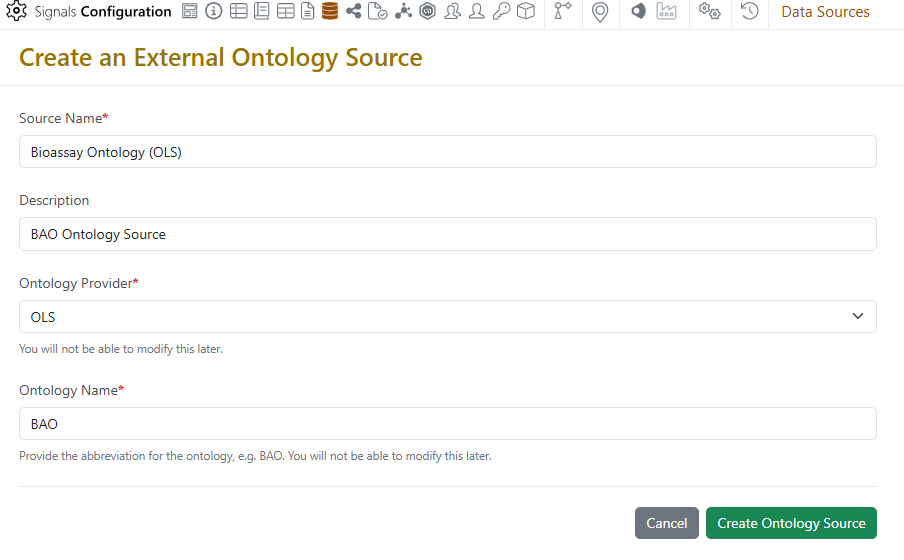Click the Data Sources tab label

pos(825,12)
